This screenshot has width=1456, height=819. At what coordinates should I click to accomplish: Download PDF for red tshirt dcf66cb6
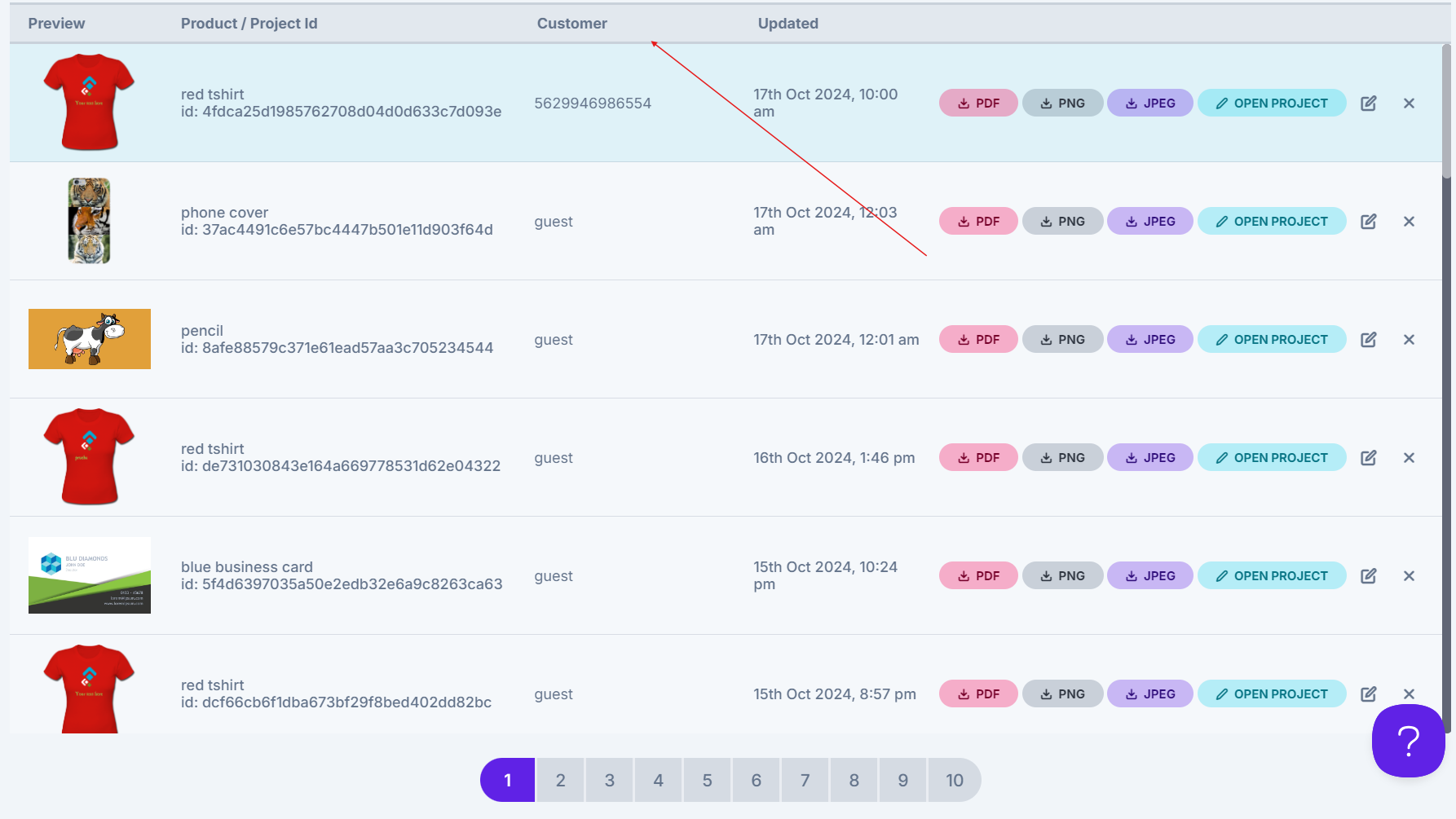[x=978, y=694]
